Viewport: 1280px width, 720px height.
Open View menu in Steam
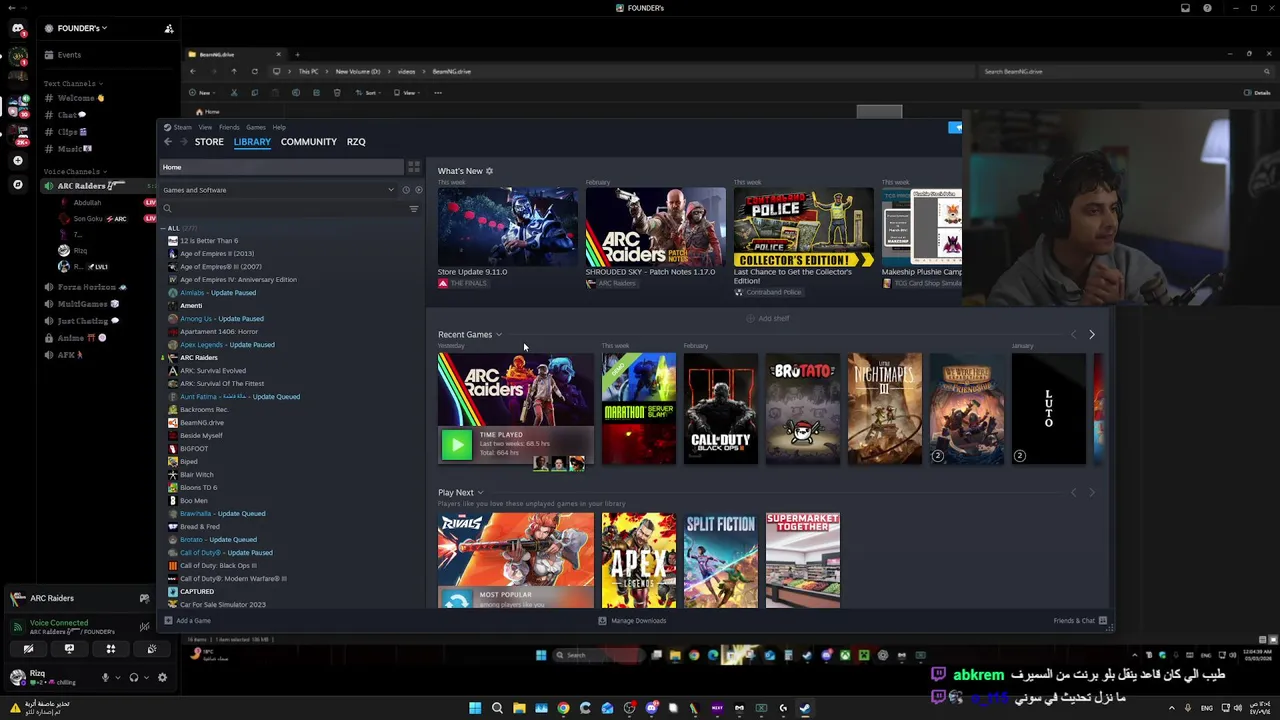205,127
